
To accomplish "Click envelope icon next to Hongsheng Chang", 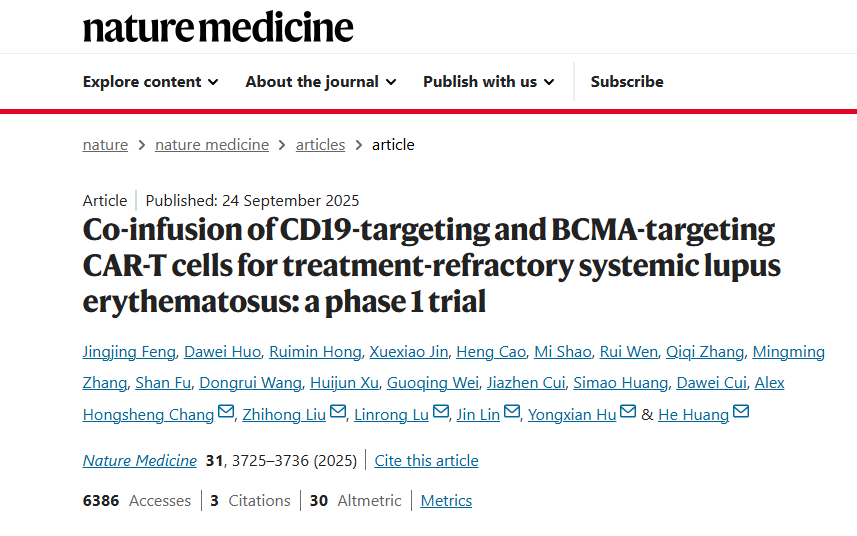I will [226, 412].
